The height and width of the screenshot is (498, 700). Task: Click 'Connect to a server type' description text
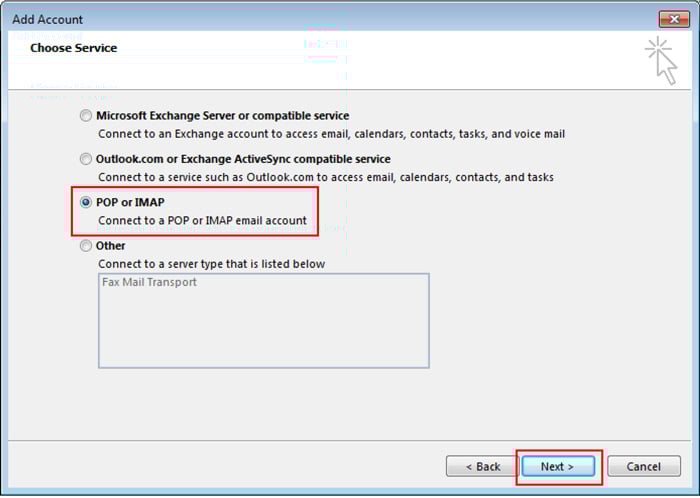click(211, 264)
